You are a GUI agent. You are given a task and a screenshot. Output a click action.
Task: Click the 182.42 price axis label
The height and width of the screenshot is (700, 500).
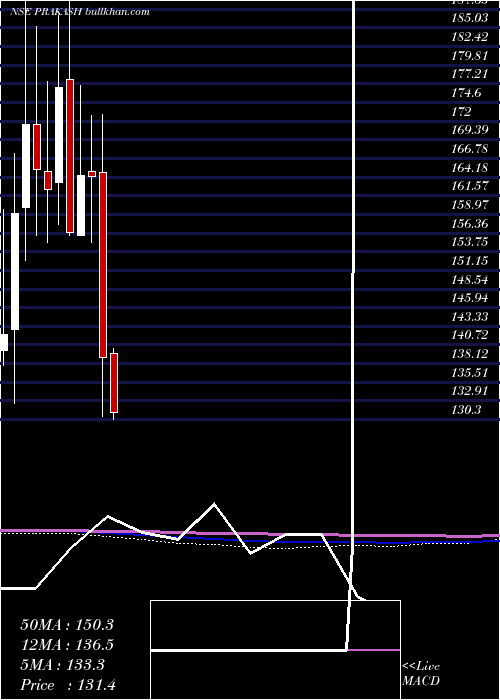(470, 37)
